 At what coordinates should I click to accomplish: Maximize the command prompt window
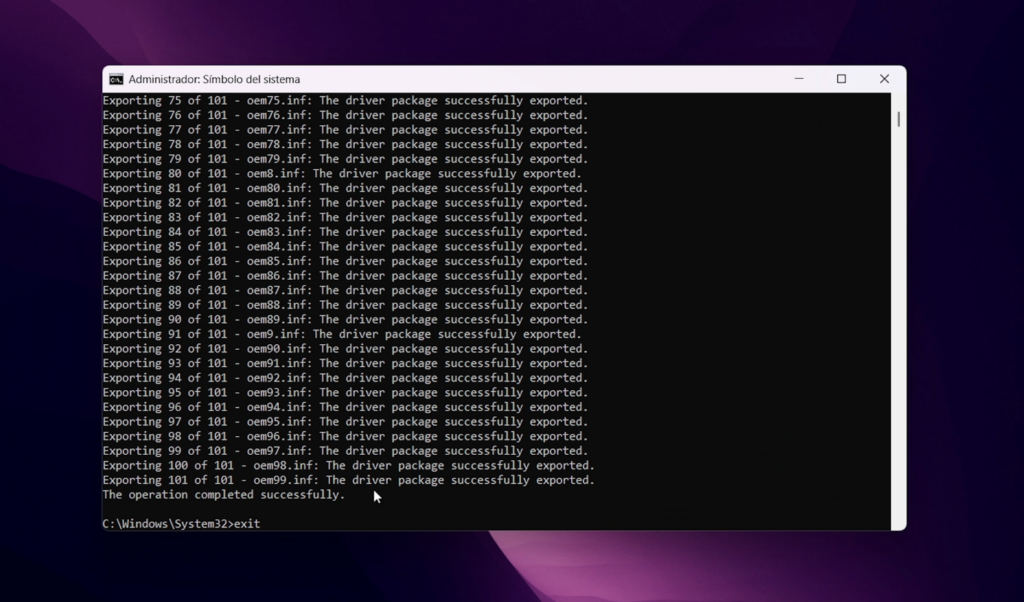tap(841, 79)
